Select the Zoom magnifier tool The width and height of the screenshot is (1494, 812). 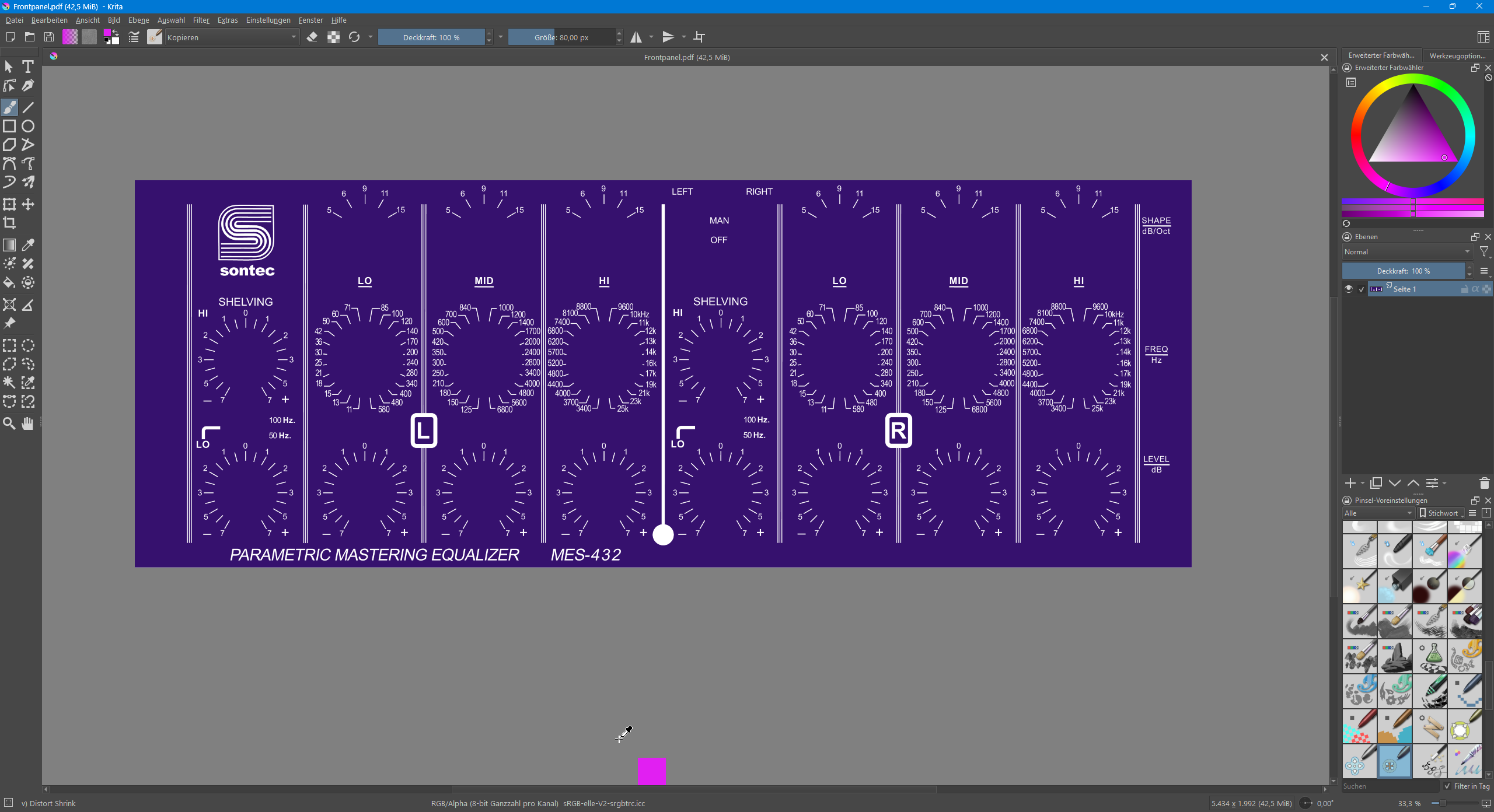pos(9,423)
